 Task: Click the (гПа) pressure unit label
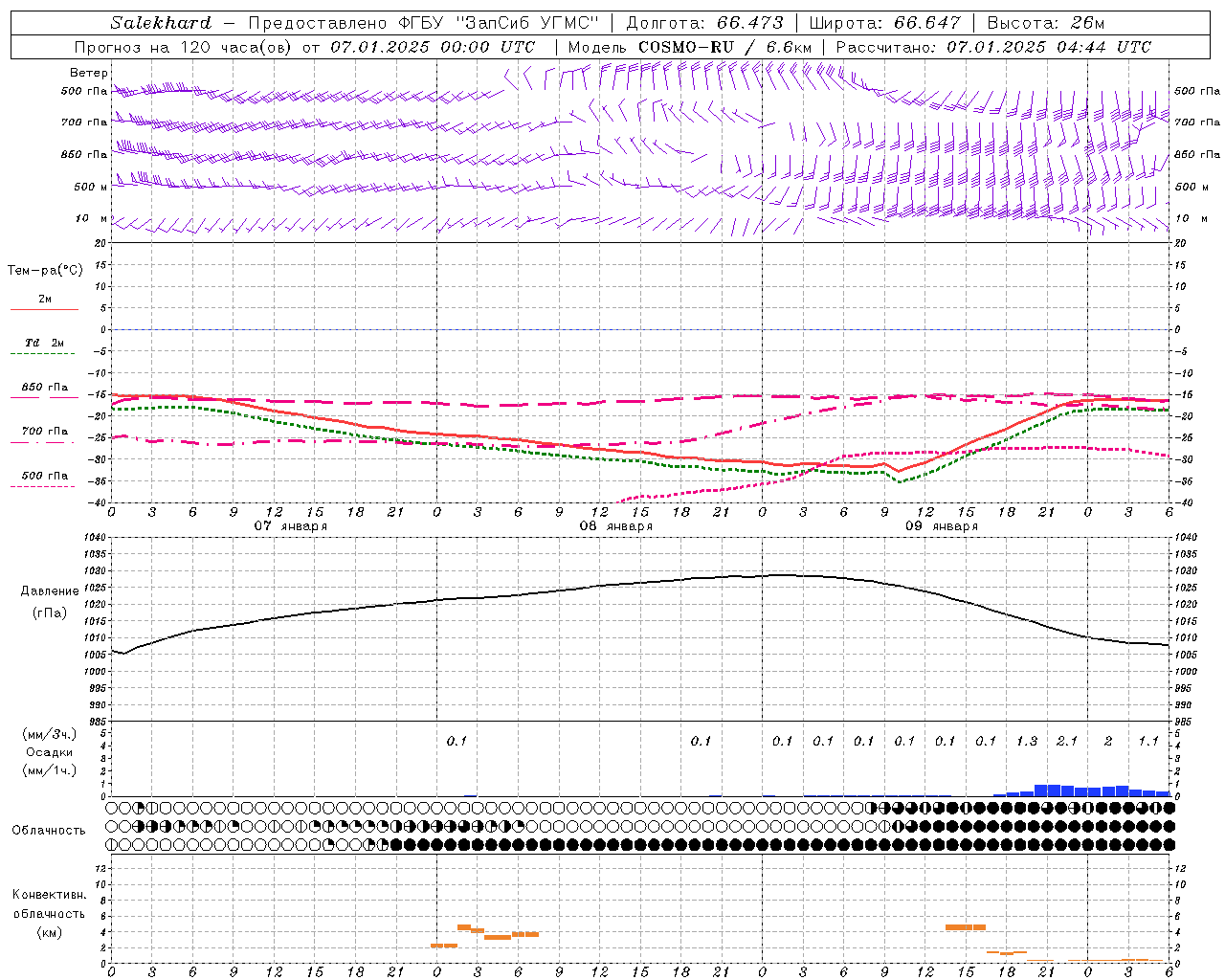[50, 613]
